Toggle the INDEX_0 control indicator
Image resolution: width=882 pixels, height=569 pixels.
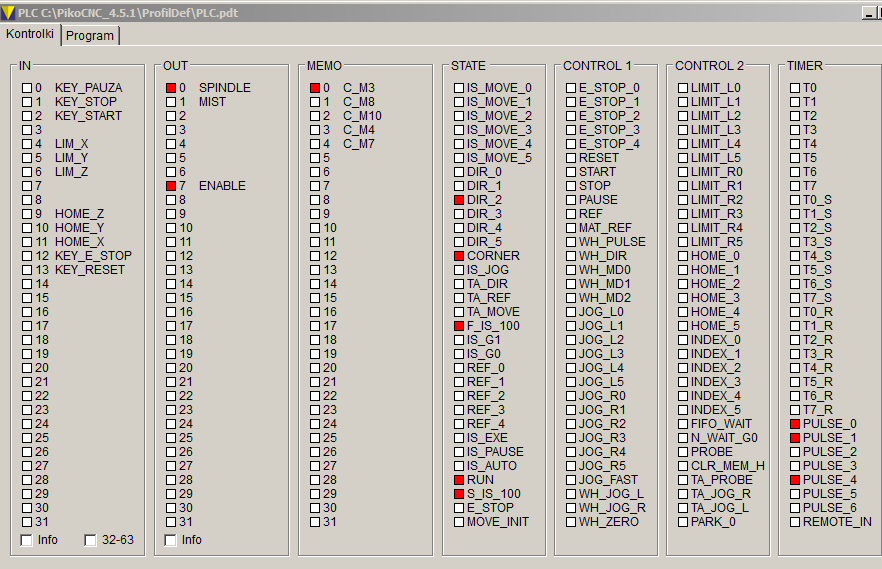pos(683,340)
